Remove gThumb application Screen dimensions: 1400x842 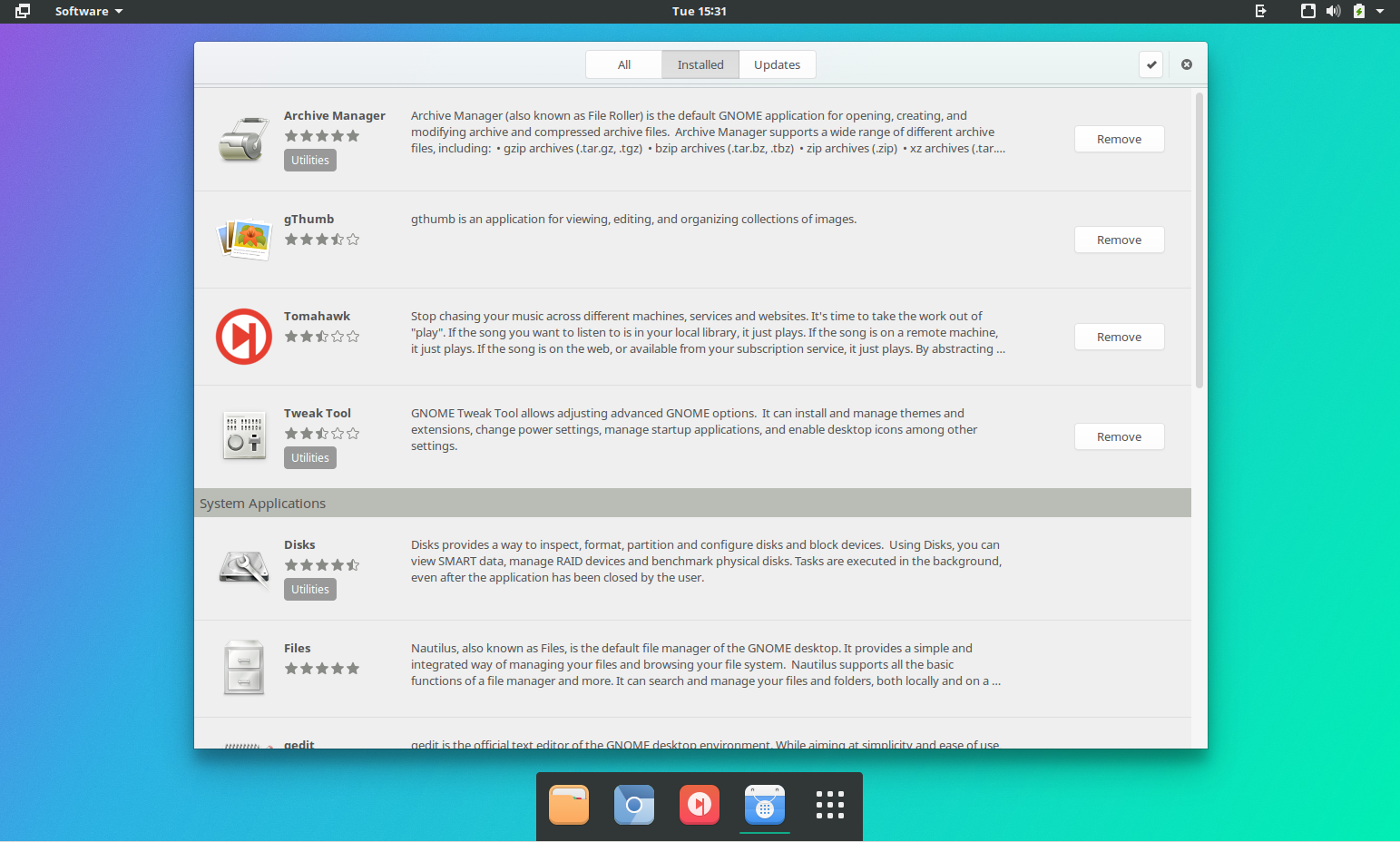tap(1120, 240)
